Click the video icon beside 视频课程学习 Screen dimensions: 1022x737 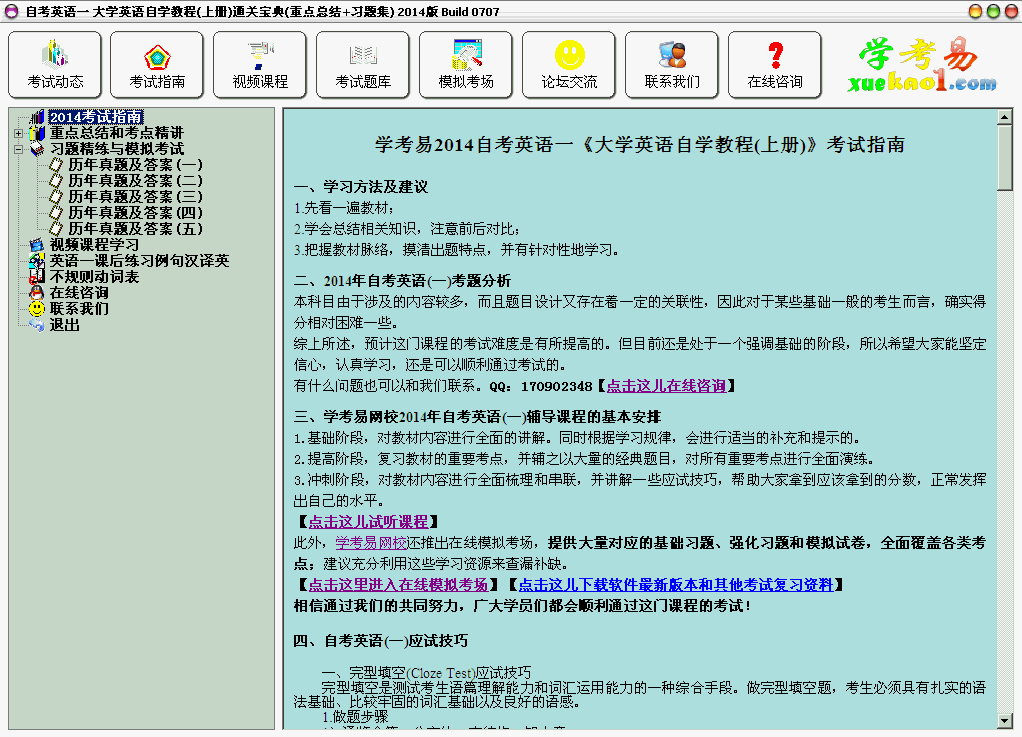coord(37,245)
